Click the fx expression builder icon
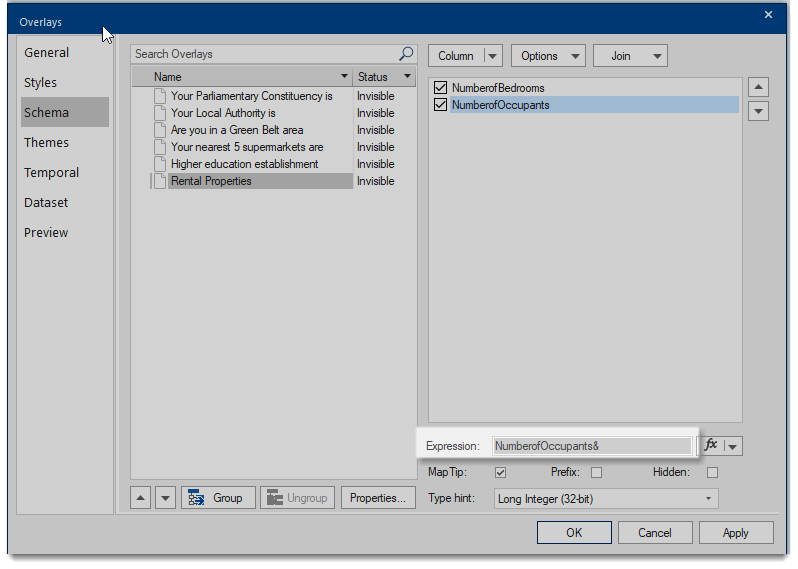798x569 pixels. pos(711,446)
